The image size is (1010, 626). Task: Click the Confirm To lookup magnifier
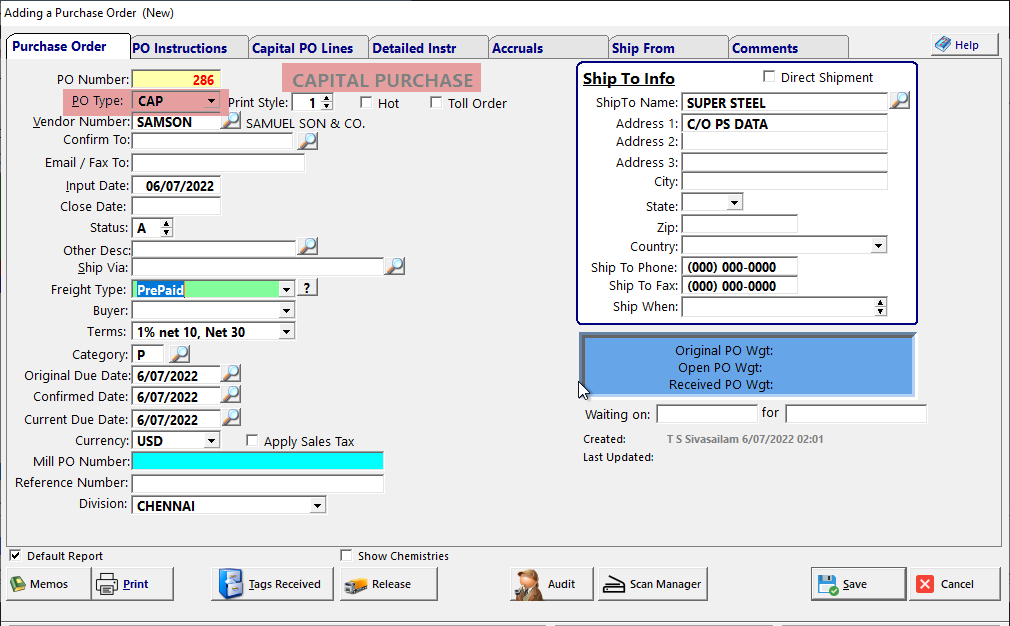pos(308,140)
